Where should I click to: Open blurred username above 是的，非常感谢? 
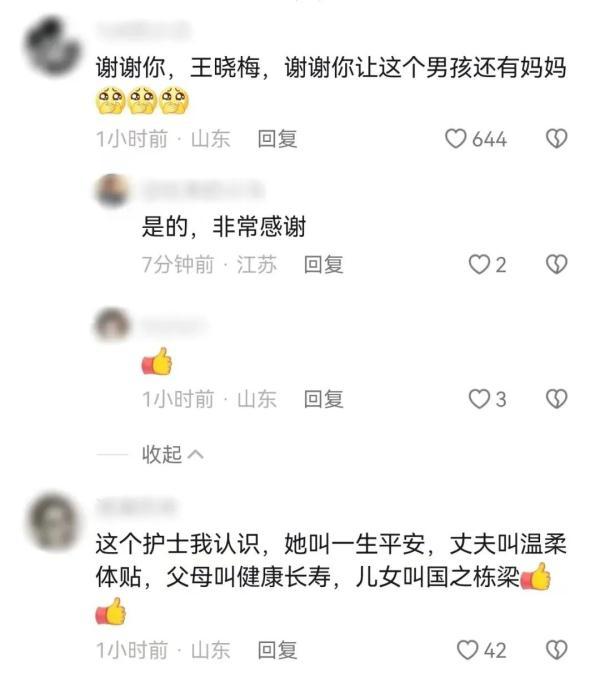coord(203,190)
